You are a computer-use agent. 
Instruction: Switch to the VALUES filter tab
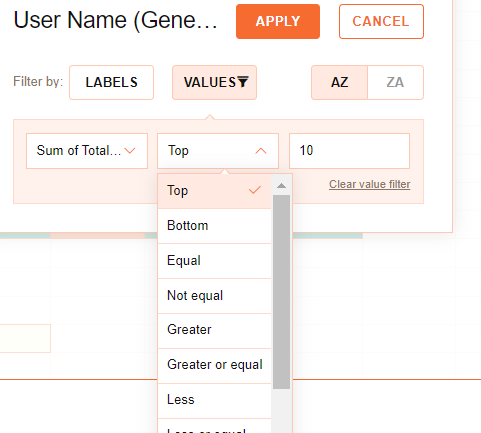point(214,82)
